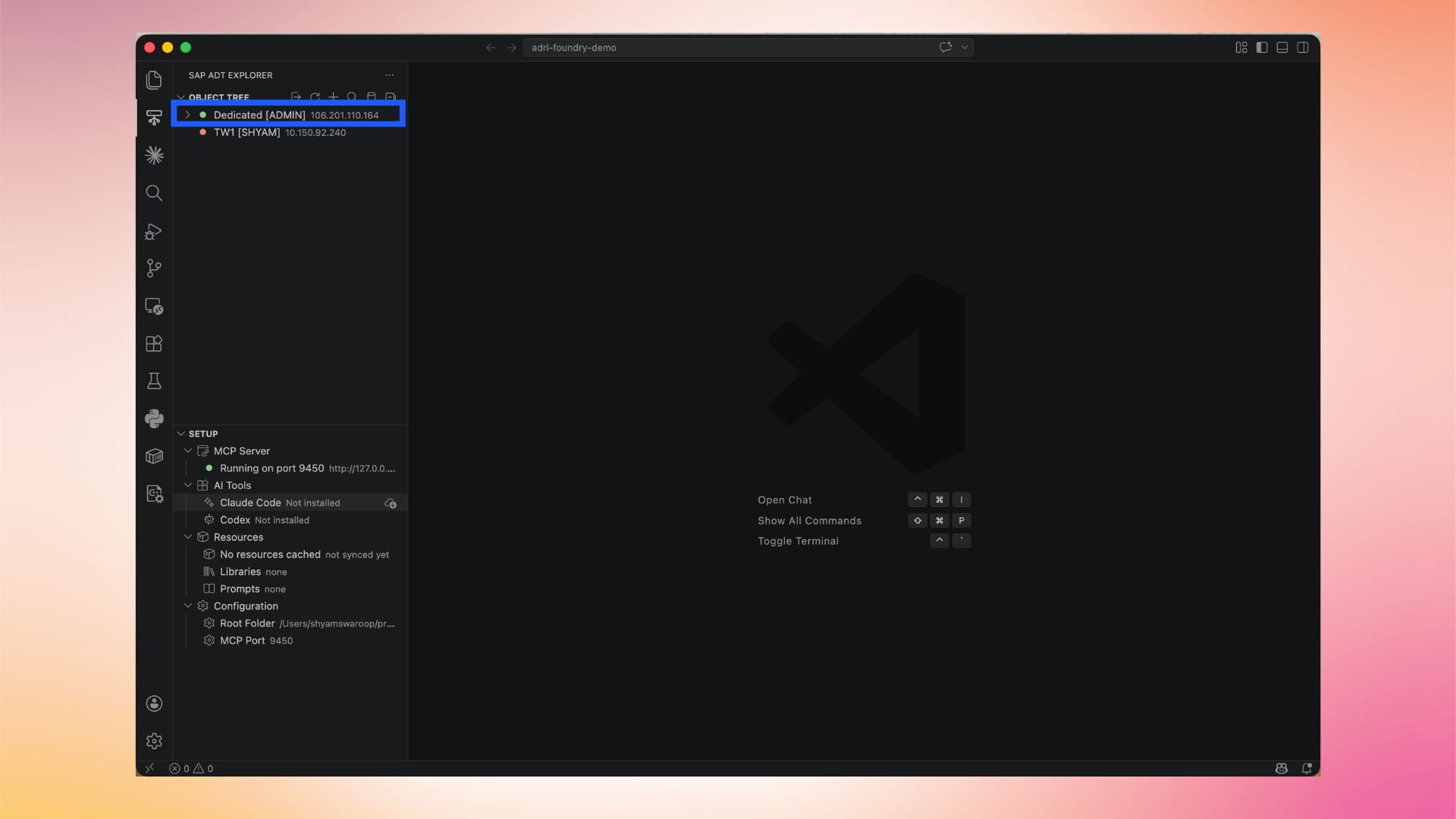
Task: Click plus icon in Object Tree header
Action: (334, 97)
